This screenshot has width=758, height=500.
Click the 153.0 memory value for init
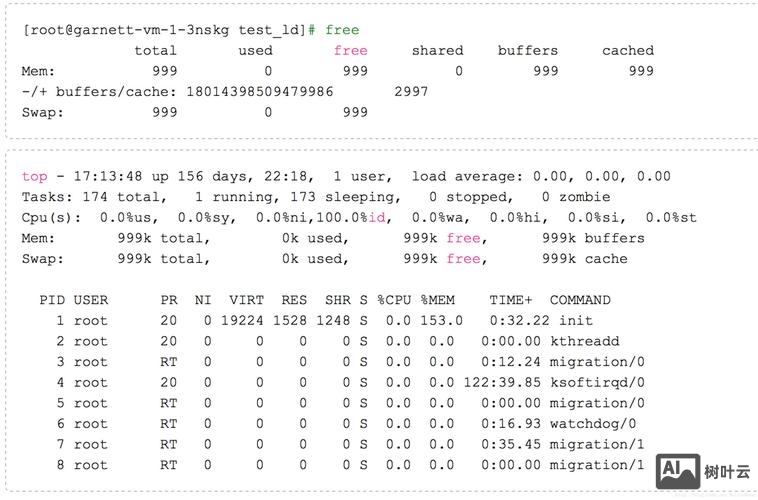pos(442,321)
